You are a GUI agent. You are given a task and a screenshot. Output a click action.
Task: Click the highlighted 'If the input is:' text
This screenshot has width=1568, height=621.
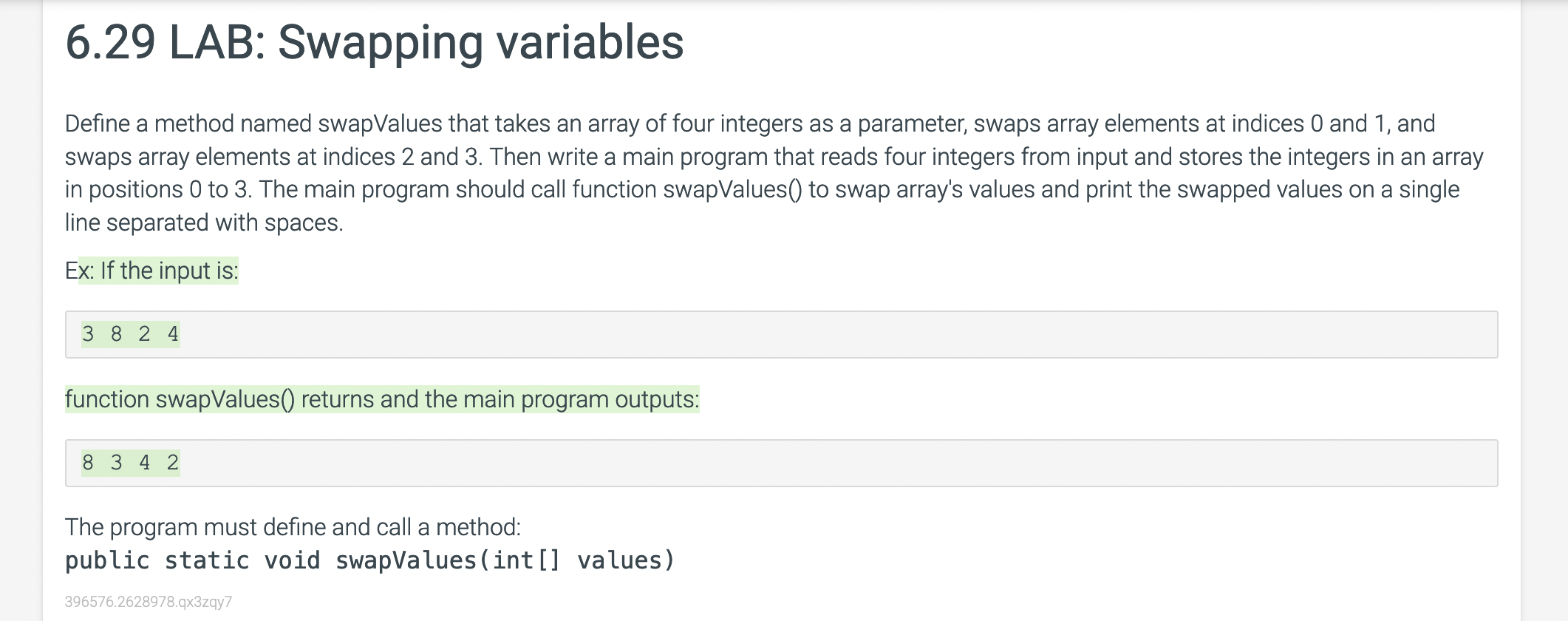click(x=169, y=271)
